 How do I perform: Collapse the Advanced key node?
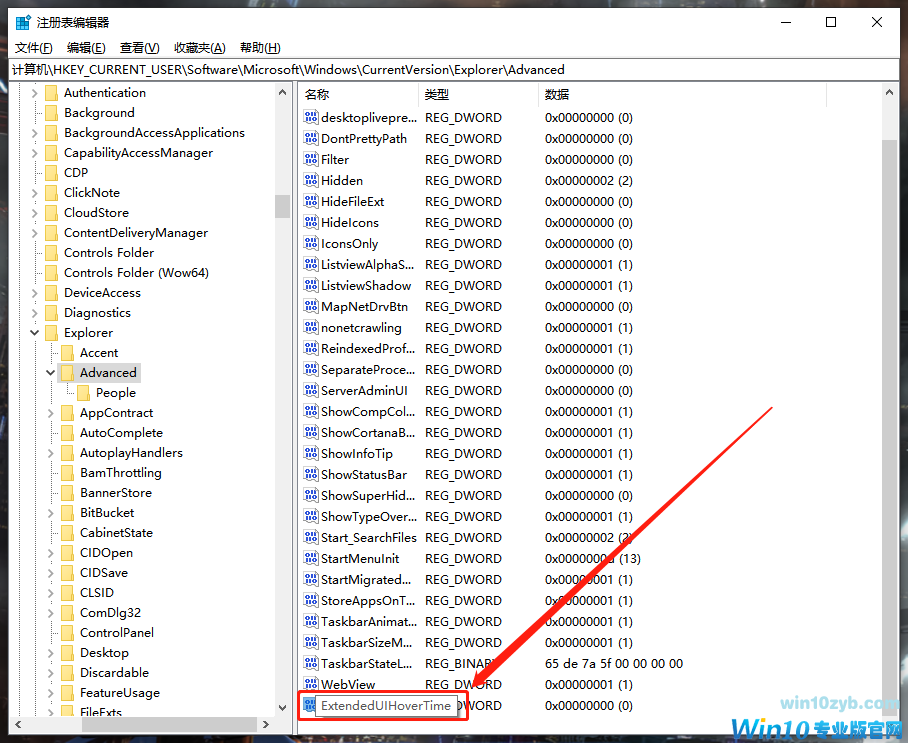(x=52, y=373)
